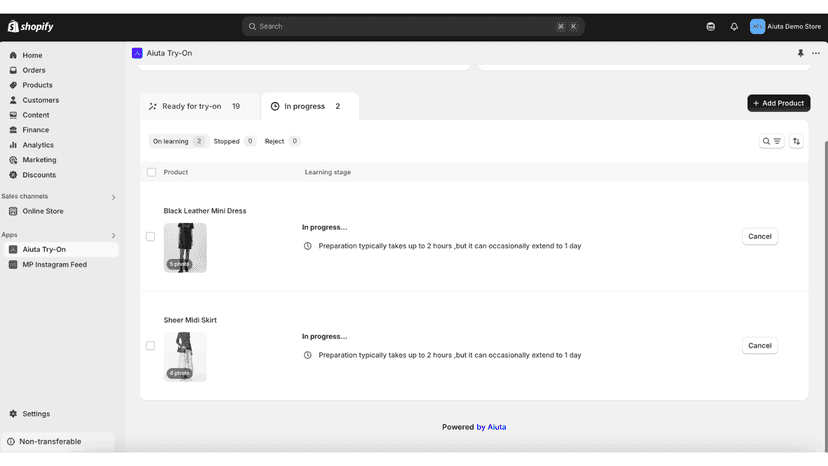This screenshot has height=466, width=828.
Task: Open MP Instagram Feed app
Action: [x=54, y=264]
